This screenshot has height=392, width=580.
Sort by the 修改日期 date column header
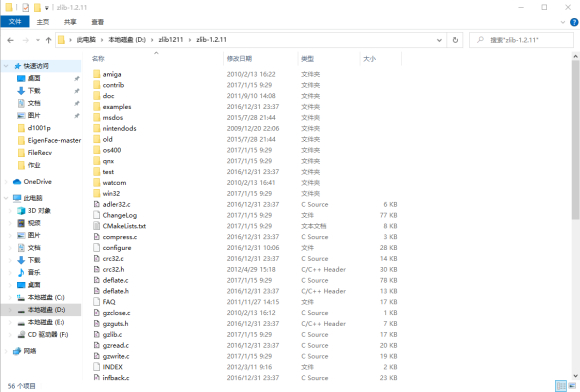pos(239,58)
